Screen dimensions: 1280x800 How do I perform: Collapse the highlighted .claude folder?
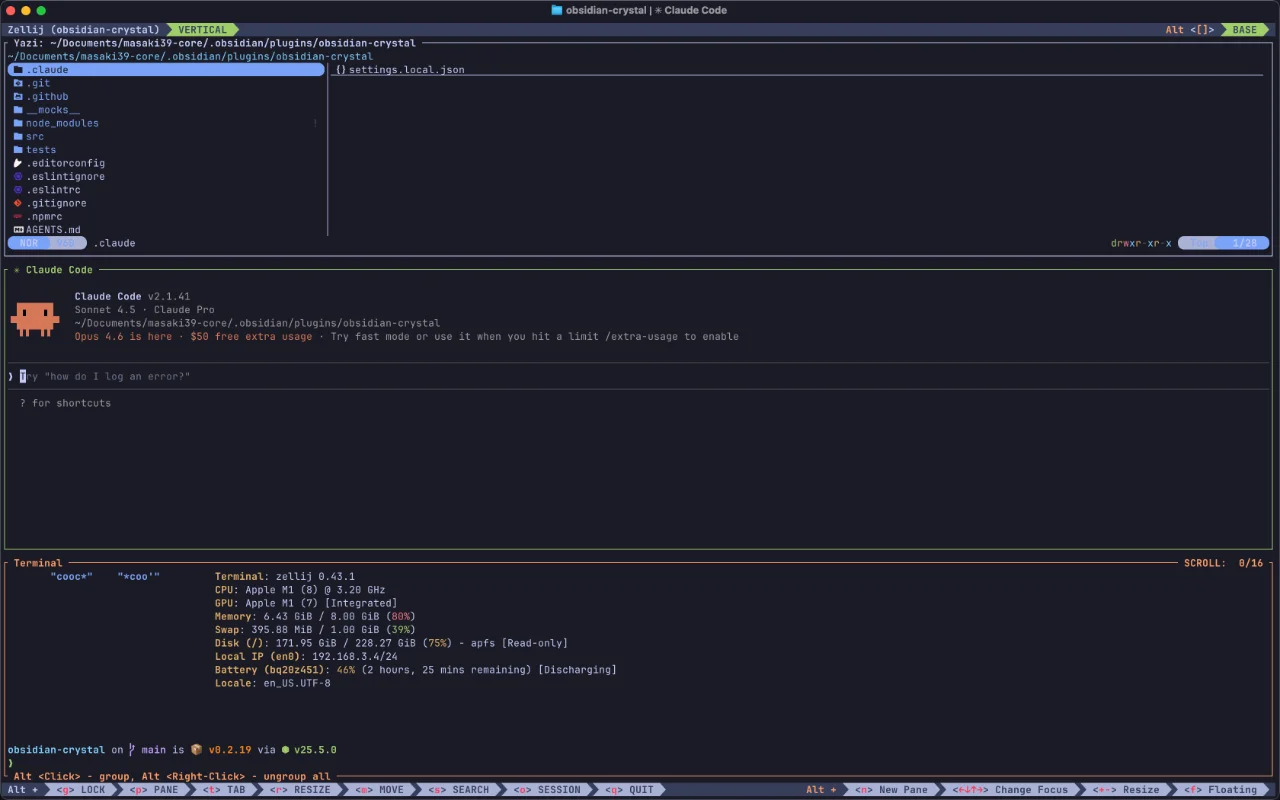pyautogui.click(x=47, y=69)
